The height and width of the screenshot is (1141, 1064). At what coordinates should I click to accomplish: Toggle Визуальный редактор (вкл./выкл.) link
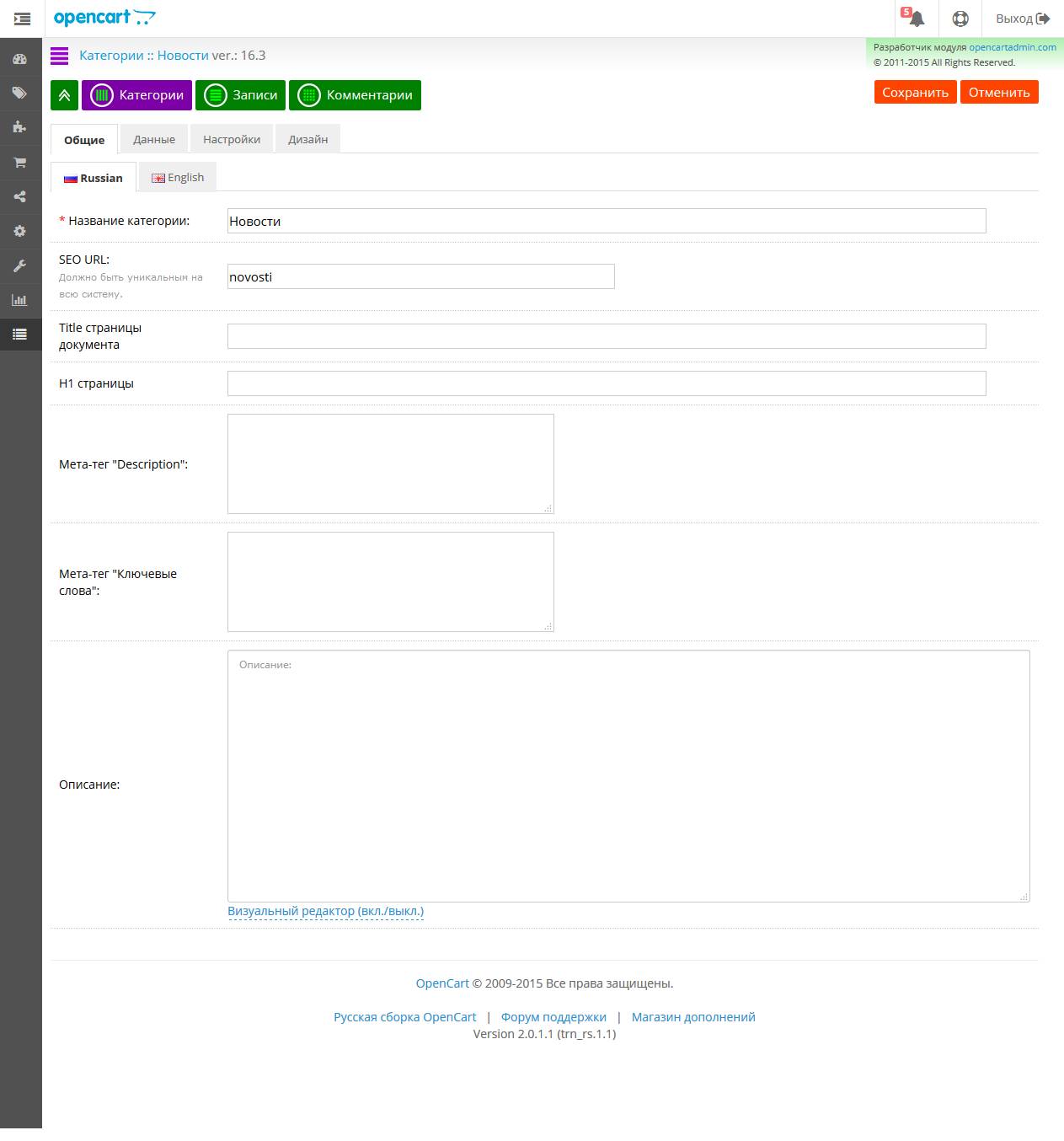click(326, 911)
